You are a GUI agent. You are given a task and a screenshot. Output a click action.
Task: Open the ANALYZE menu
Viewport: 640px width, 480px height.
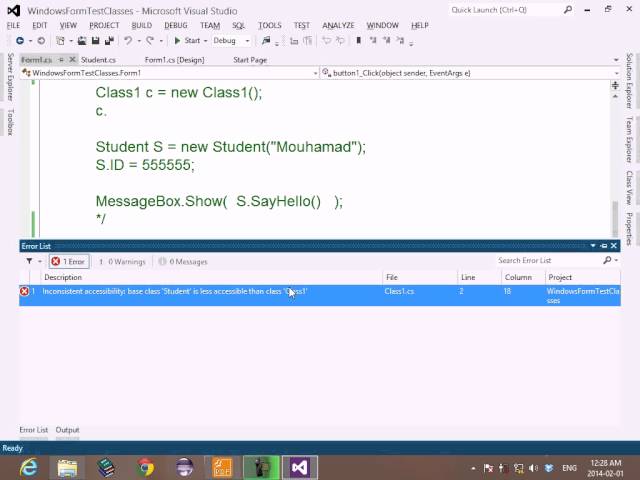pos(338,25)
